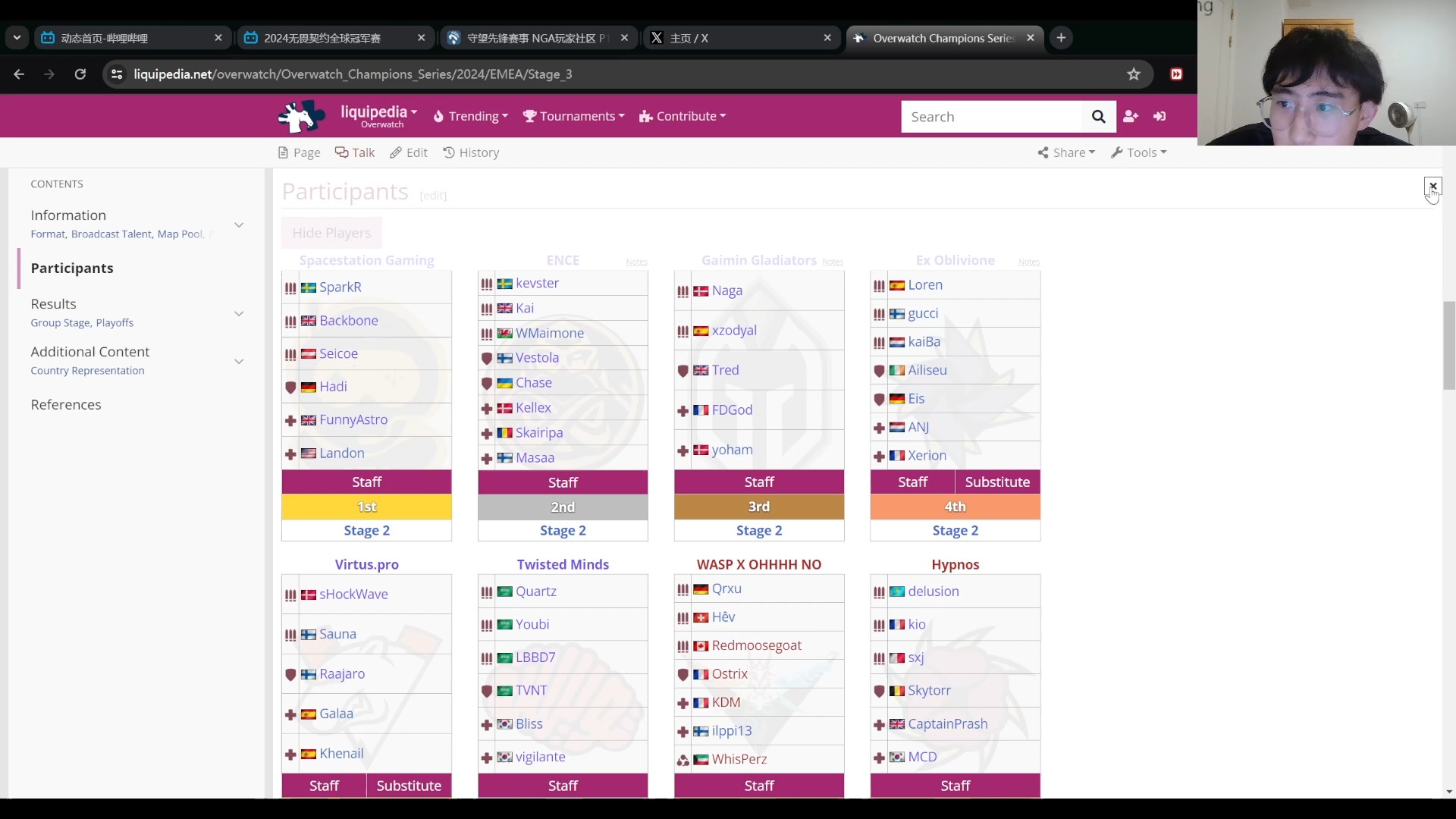The image size is (1456, 819).
Task: Toggle Hide Players button
Action: [331, 233]
